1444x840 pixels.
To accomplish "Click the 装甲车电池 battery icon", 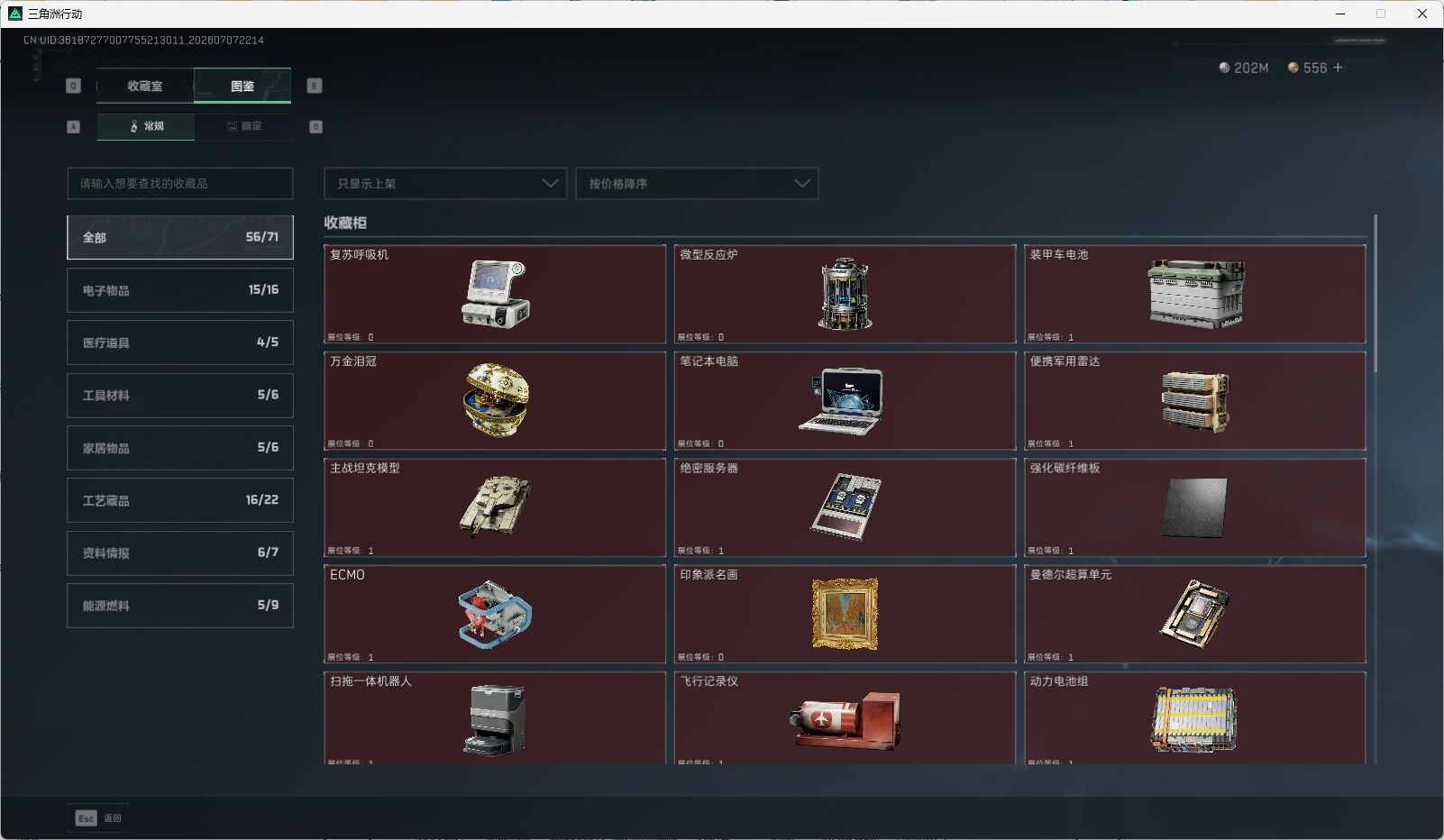I will click(x=1196, y=294).
